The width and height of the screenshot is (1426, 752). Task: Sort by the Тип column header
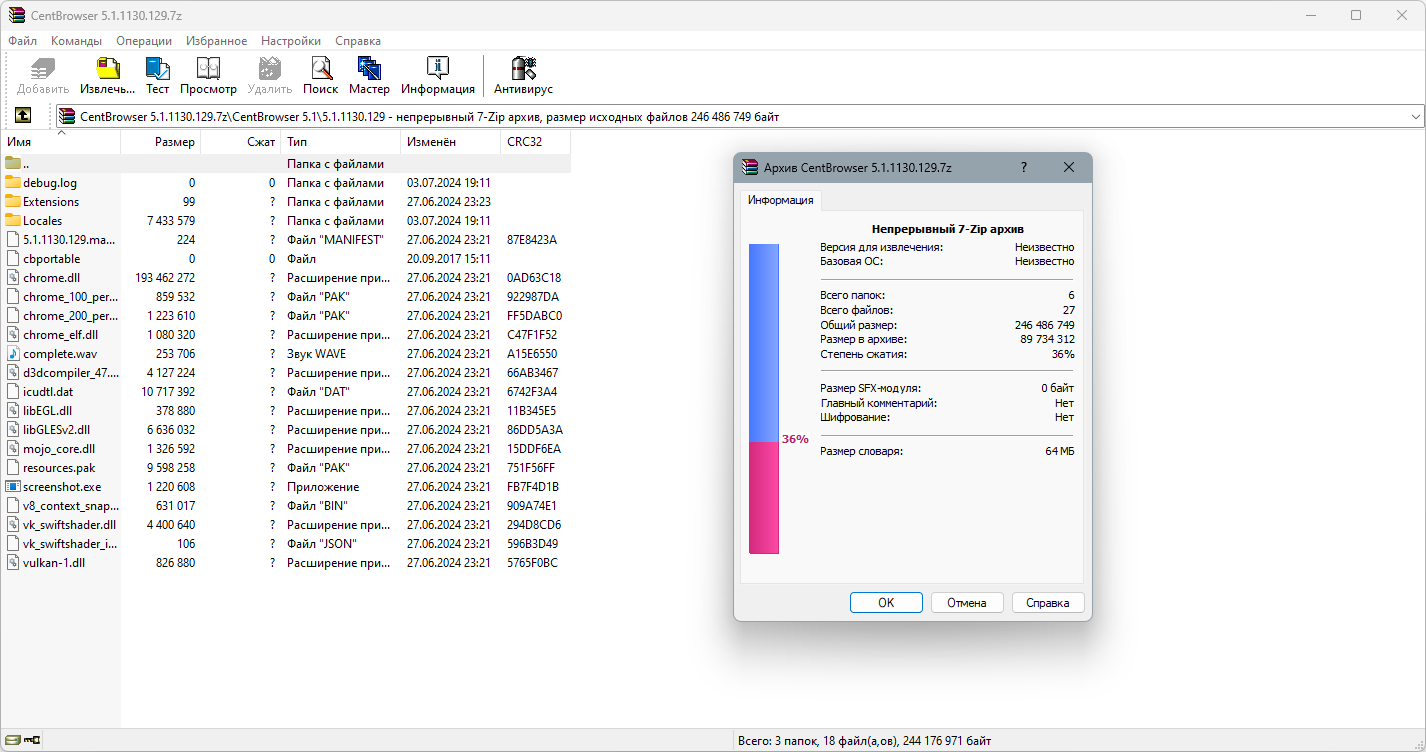pos(340,142)
